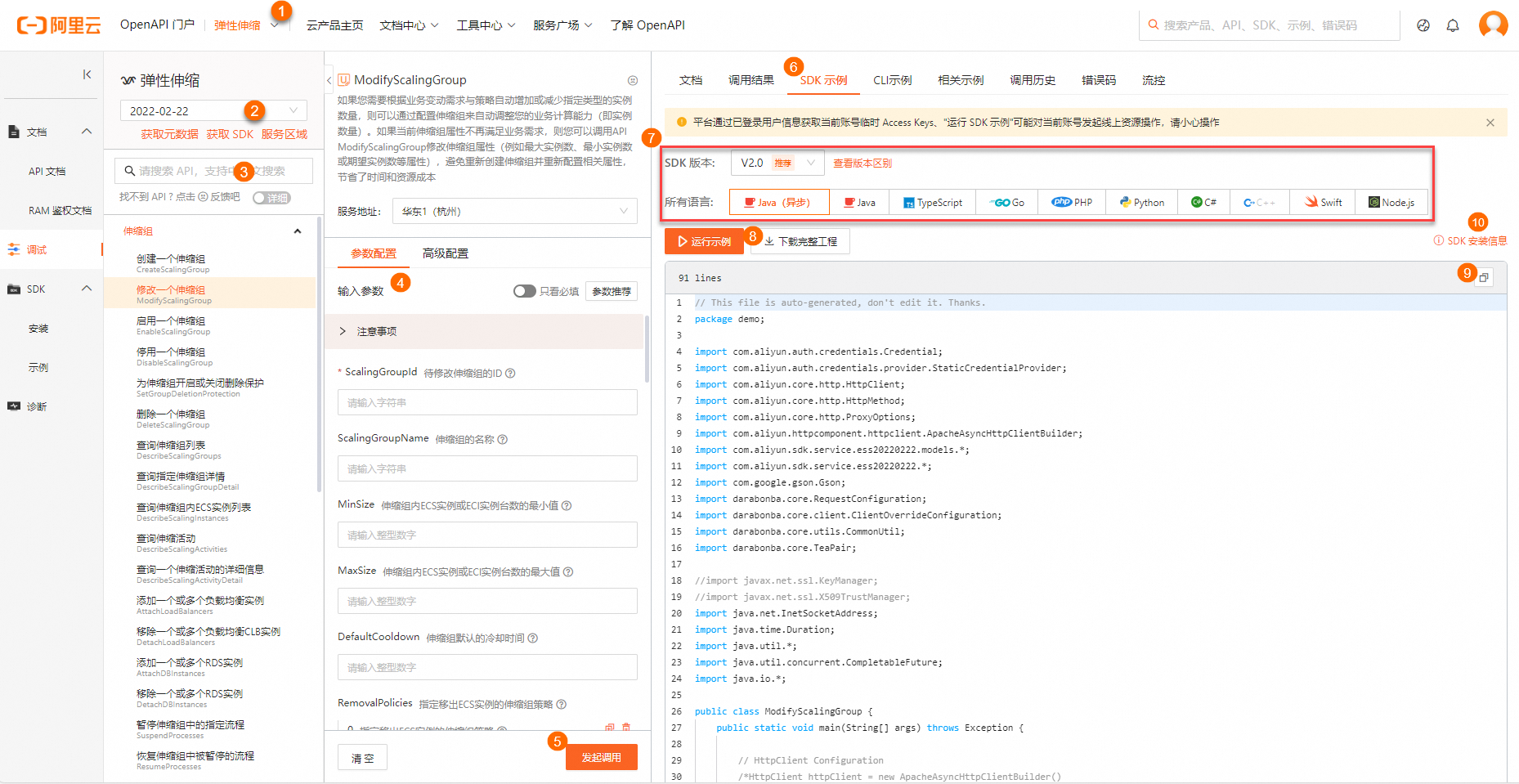
Task: Switch to the 高级配置 tab
Action: coord(446,253)
